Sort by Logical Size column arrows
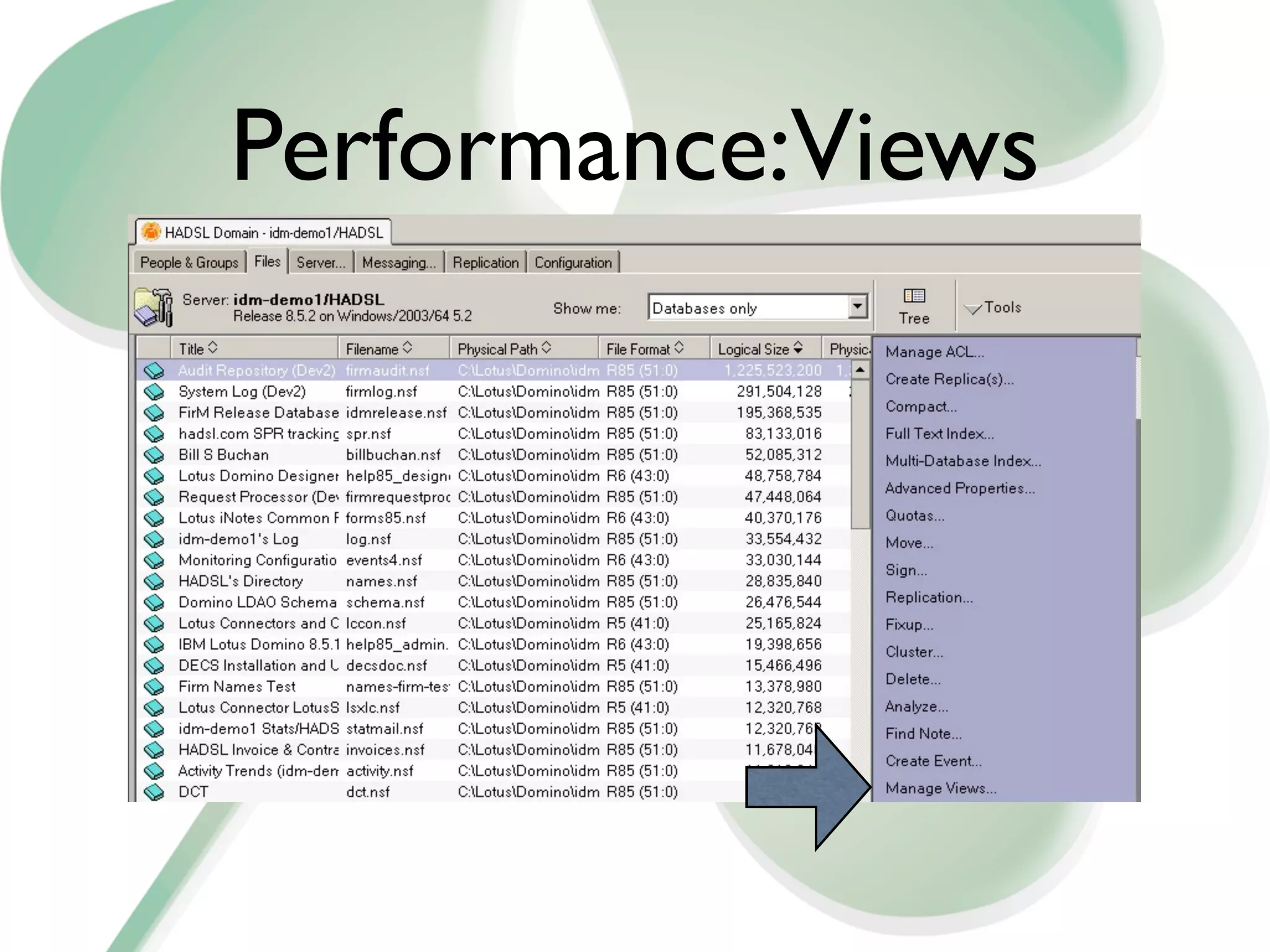Viewport: 1270px width, 952px height. 798,348
